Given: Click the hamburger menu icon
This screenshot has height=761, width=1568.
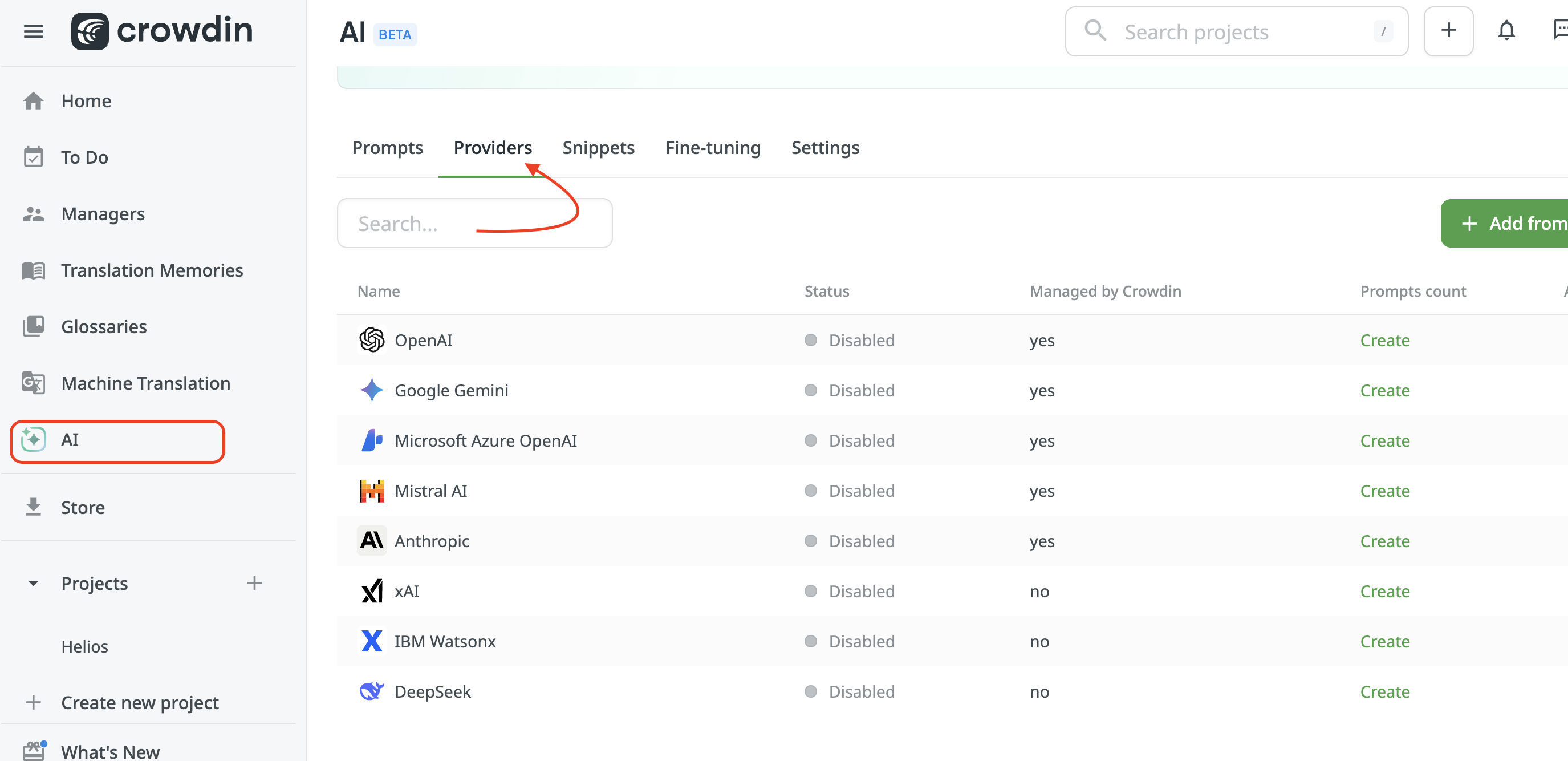Looking at the screenshot, I should 34,31.
